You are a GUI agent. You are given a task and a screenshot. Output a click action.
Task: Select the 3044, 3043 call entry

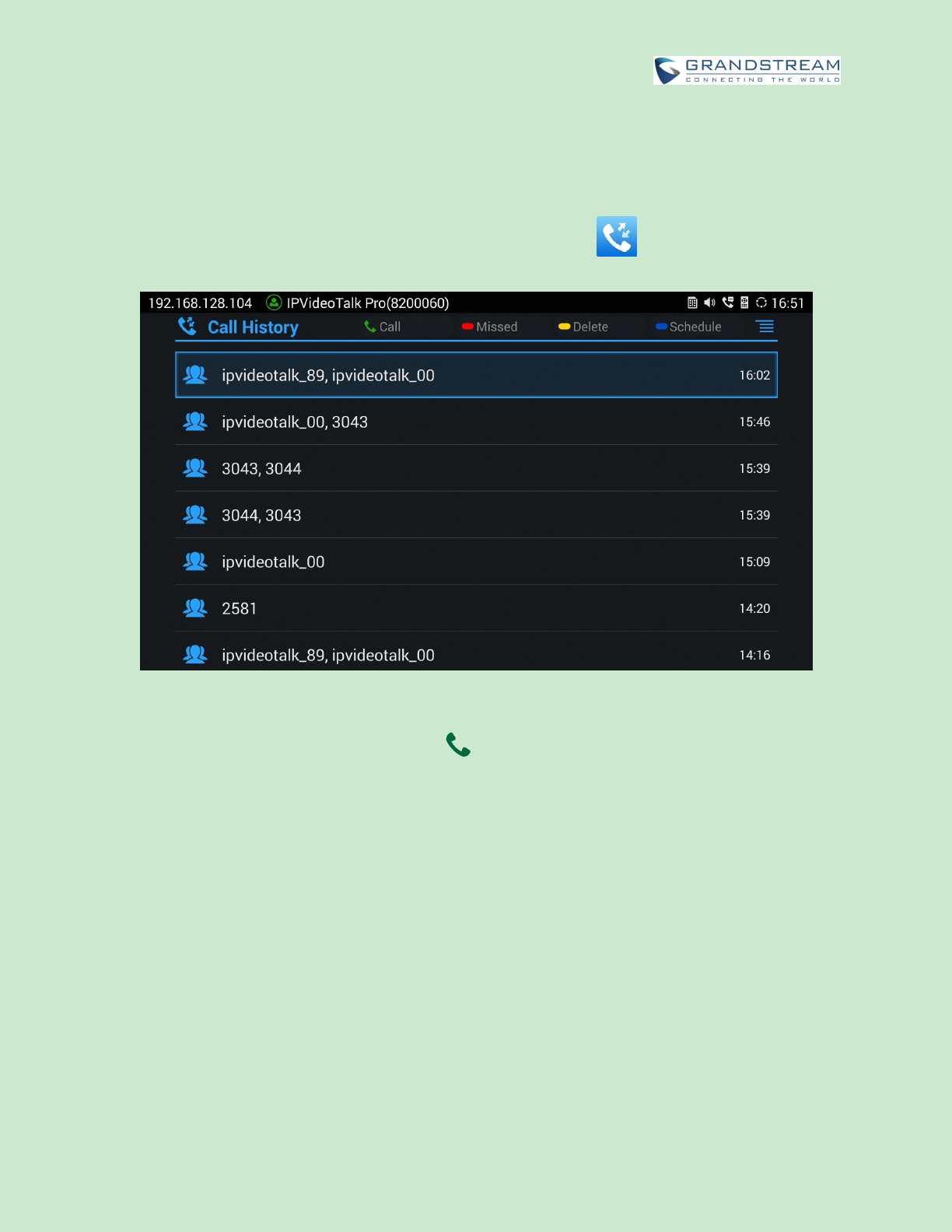[476, 515]
